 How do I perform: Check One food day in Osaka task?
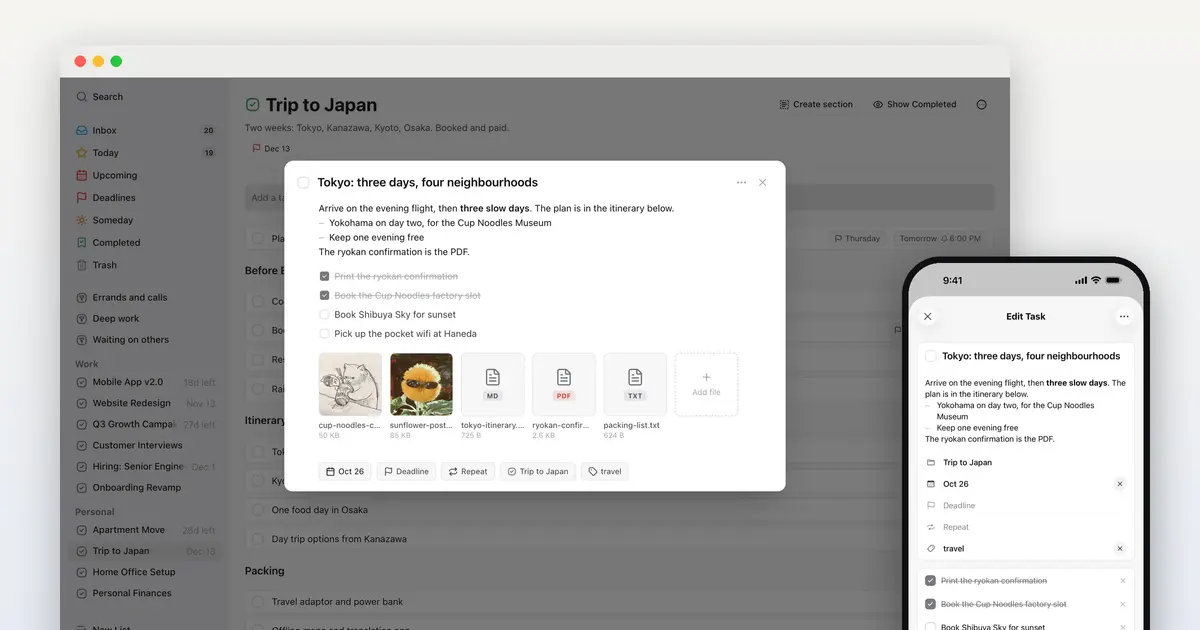[x=258, y=510]
